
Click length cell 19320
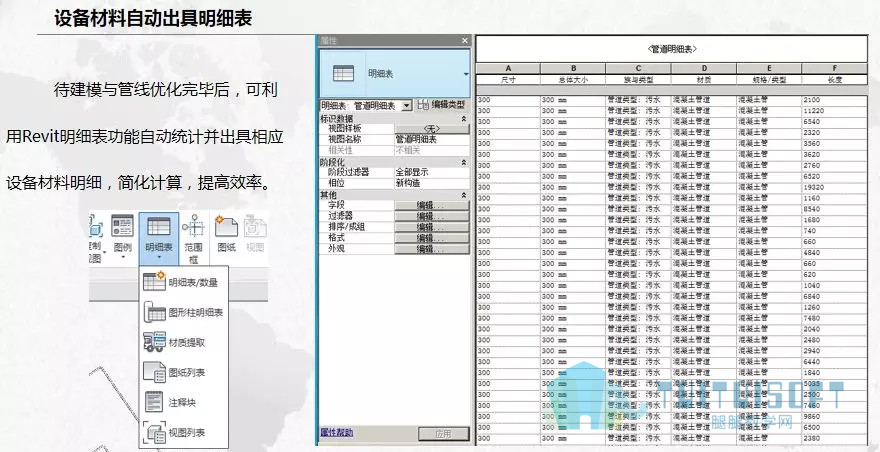click(836, 187)
